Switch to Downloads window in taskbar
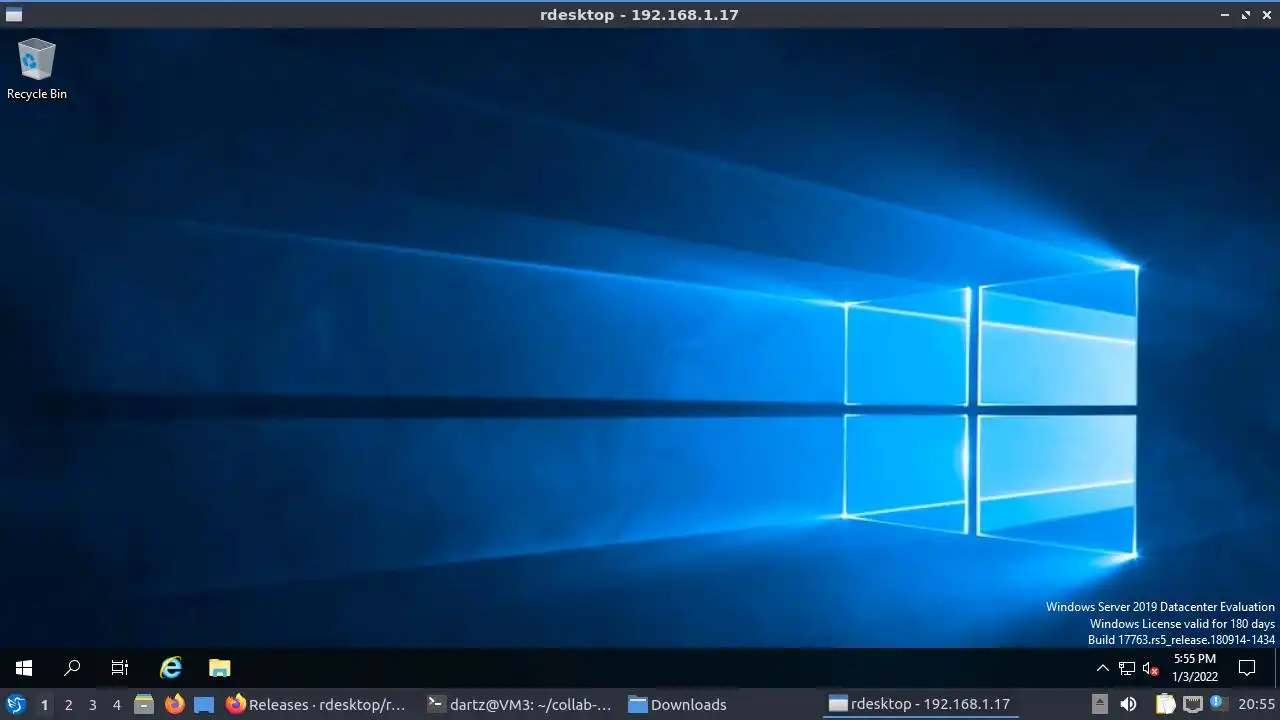 [x=678, y=704]
